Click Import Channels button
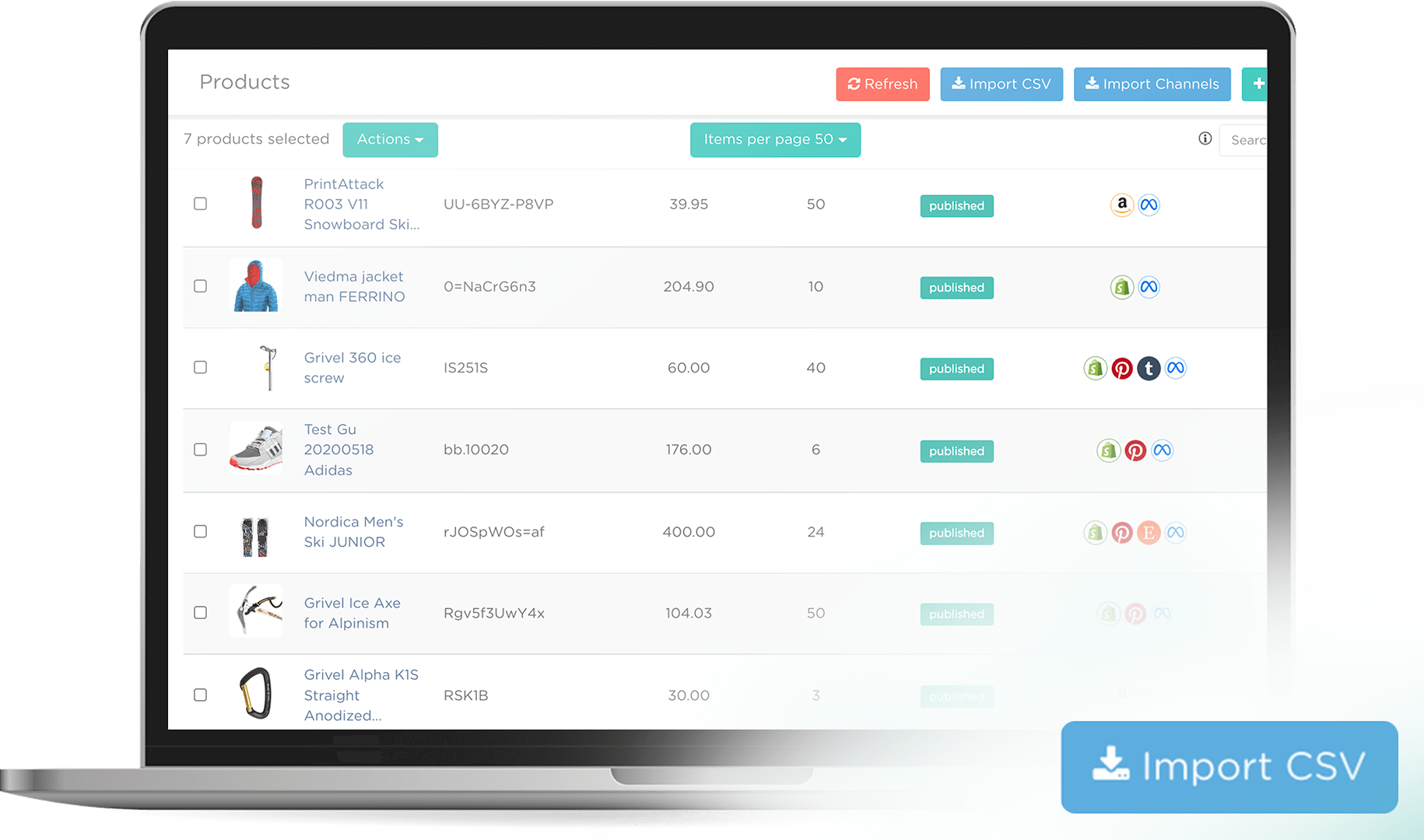 tap(1152, 84)
